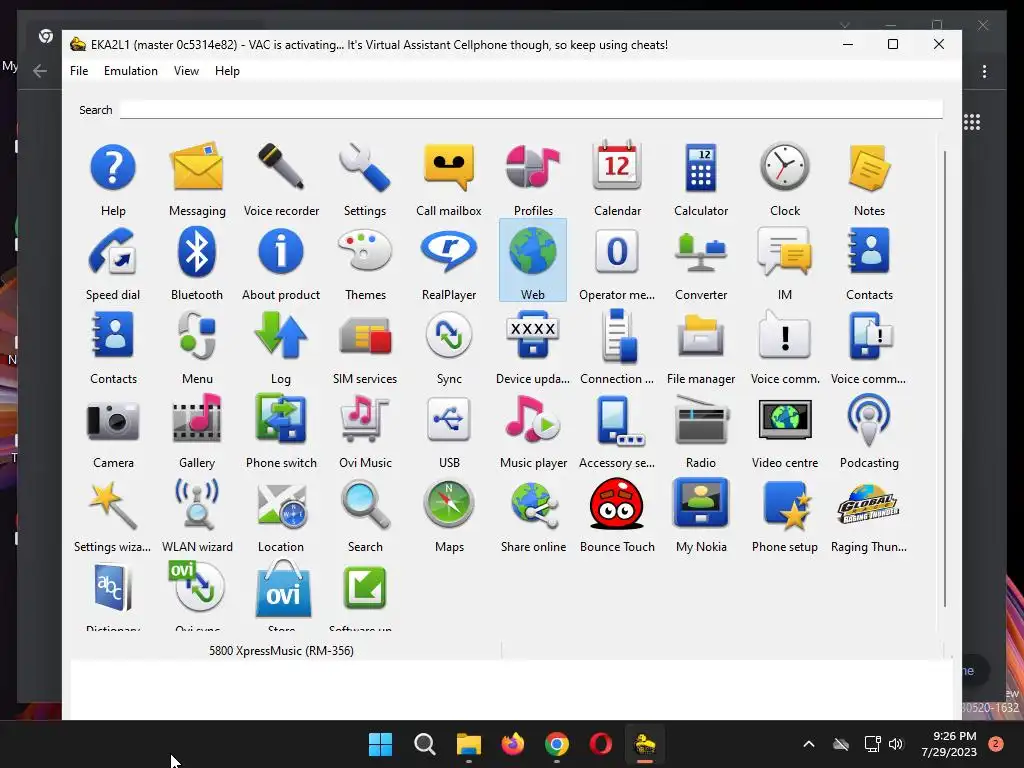Open Voice recorder app
This screenshot has width=1024, height=768.
(x=281, y=168)
